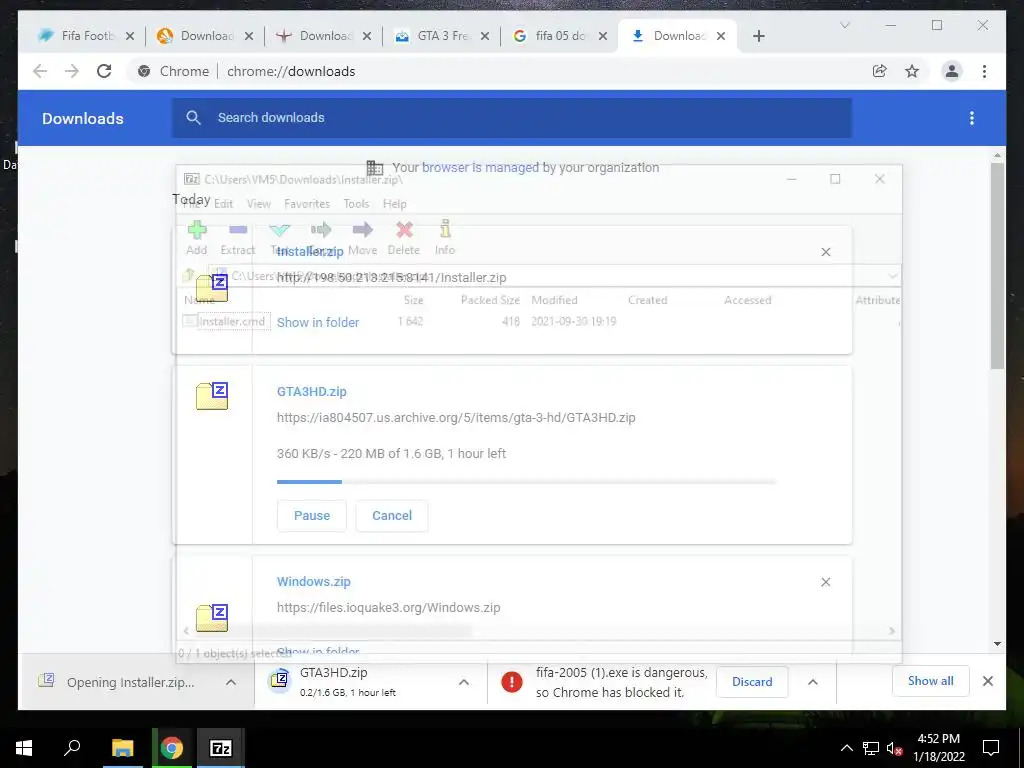Image resolution: width=1024 pixels, height=768 pixels.
Task: Discard the blocked fifa-2005 (1).exe file
Action: click(x=752, y=682)
